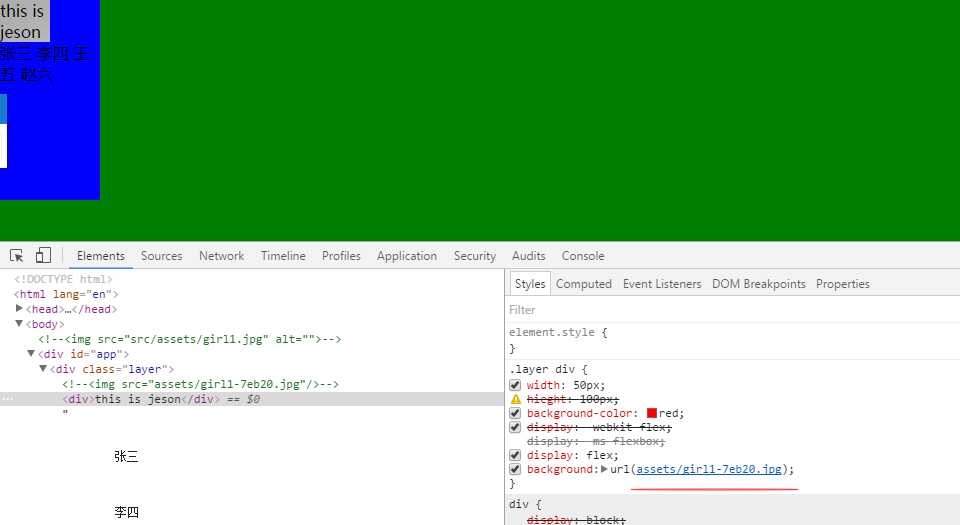
Task: Collapse the div id="app" node
Action: point(31,354)
